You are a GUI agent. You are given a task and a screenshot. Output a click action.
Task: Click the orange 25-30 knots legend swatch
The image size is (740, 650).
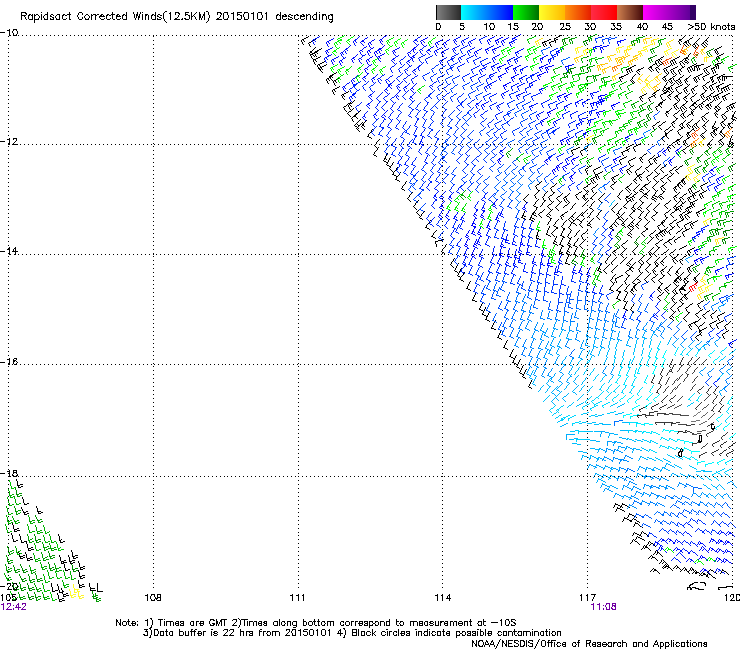click(x=578, y=12)
